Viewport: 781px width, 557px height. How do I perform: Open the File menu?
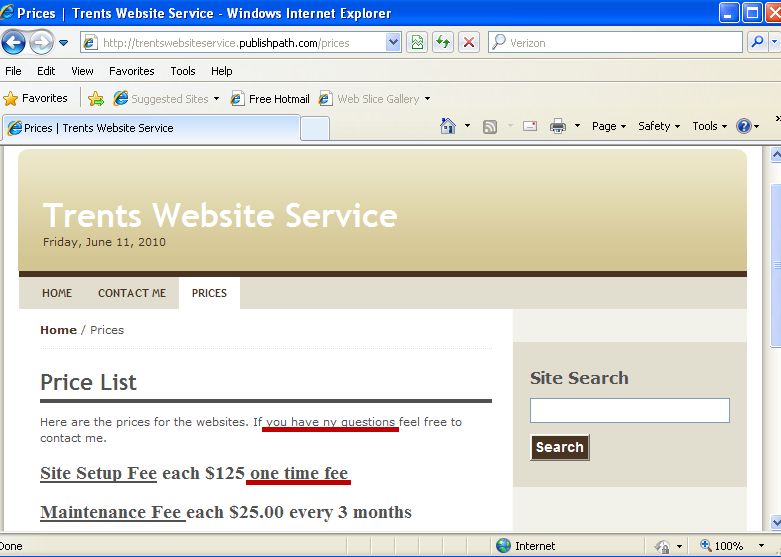coord(13,71)
